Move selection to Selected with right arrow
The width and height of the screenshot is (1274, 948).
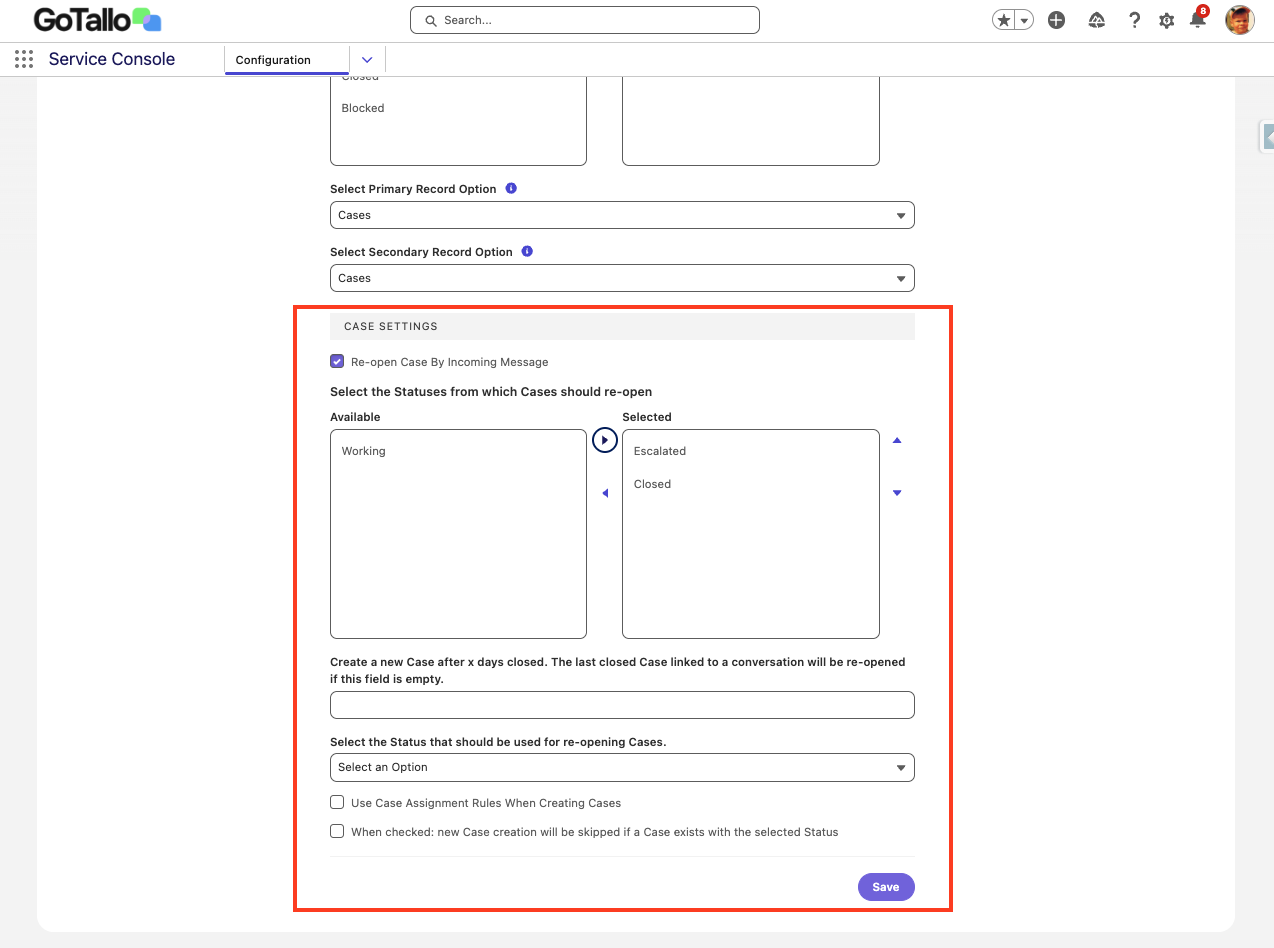coord(605,440)
